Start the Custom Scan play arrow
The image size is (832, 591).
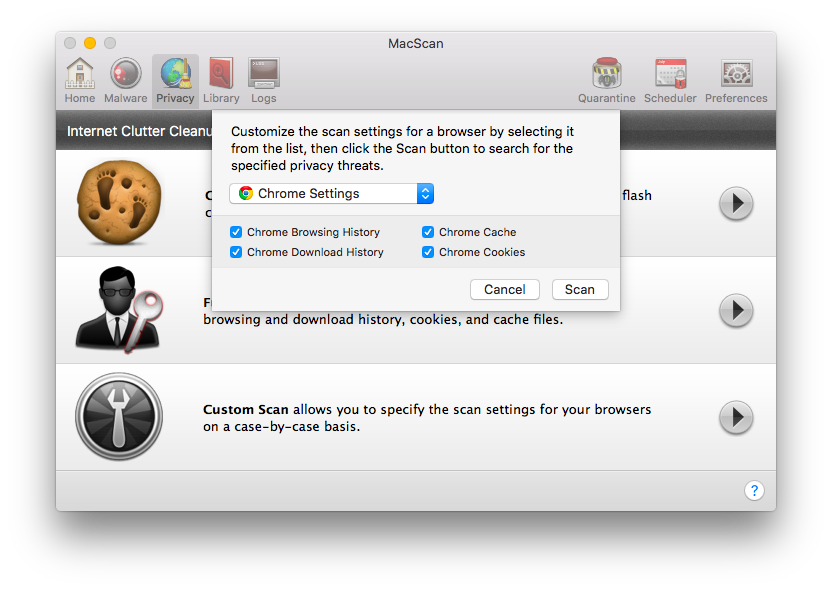[736, 418]
